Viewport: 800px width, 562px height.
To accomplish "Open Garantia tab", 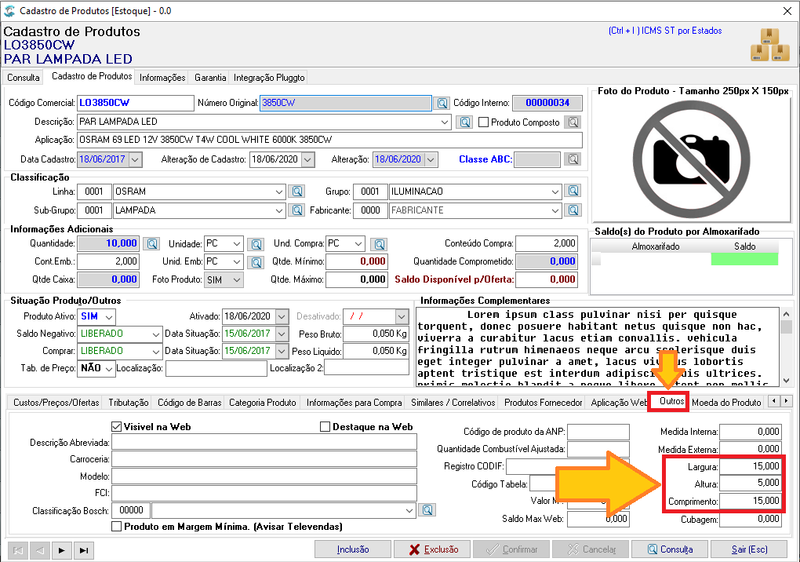I will click(210, 78).
